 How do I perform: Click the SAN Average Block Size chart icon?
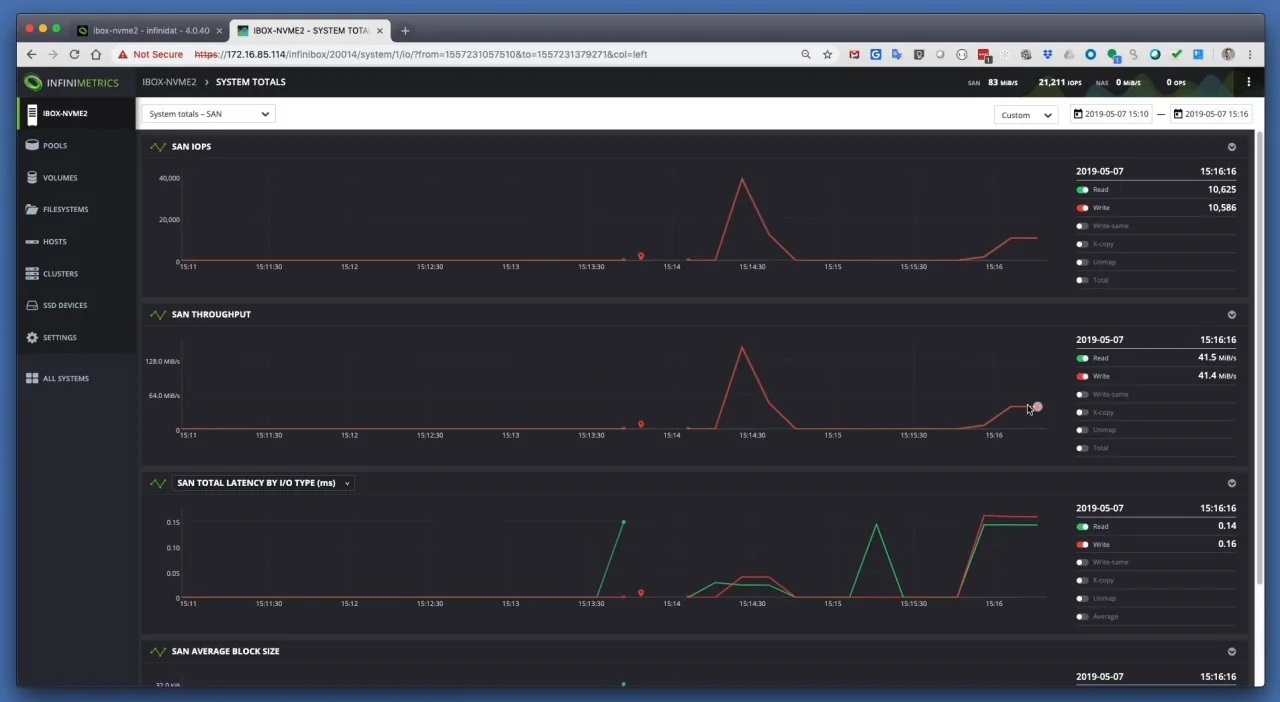(158, 651)
